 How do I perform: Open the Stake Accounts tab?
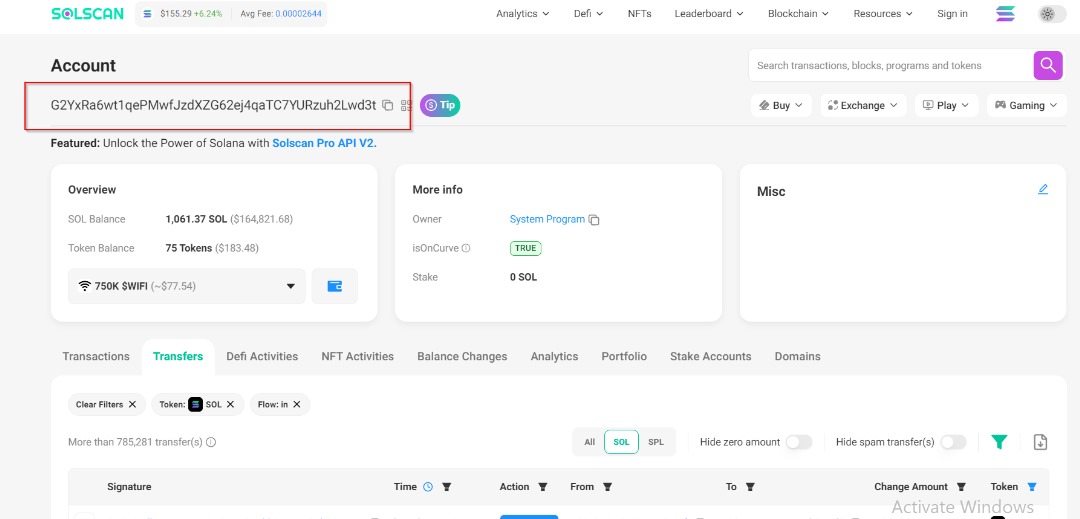coord(711,357)
